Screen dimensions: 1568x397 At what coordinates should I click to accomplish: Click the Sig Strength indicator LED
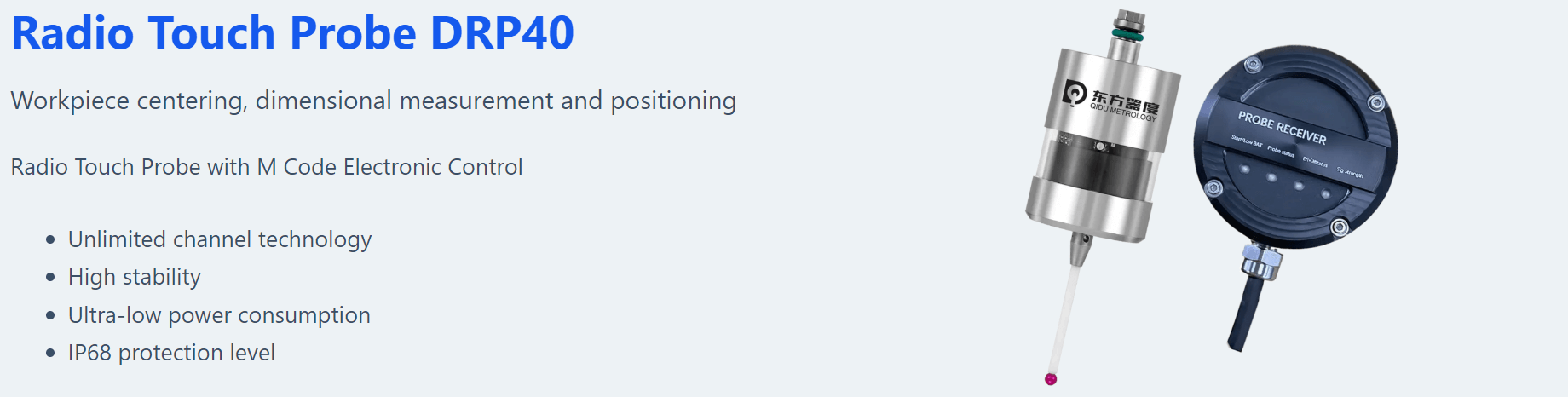click(x=1325, y=194)
